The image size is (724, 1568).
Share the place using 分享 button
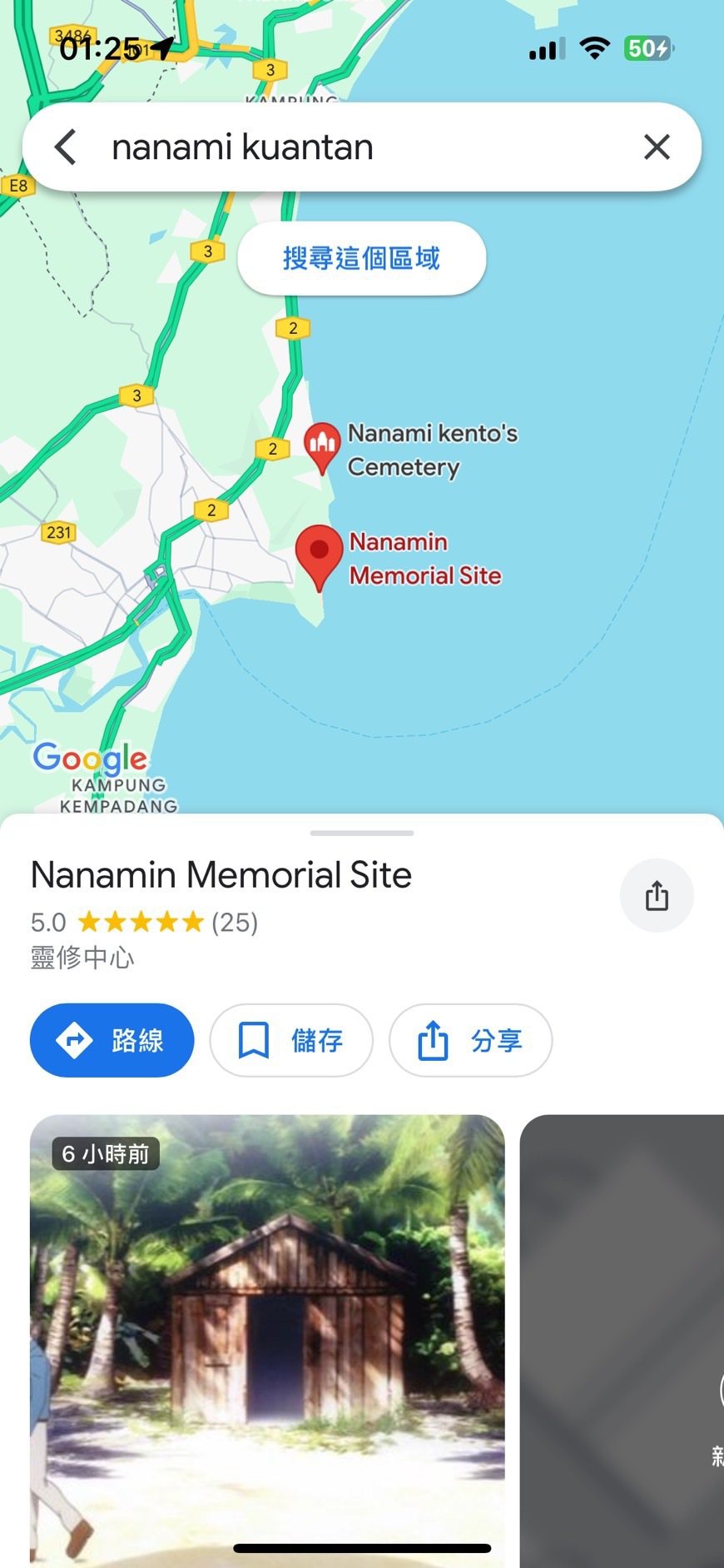click(470, 1040)
